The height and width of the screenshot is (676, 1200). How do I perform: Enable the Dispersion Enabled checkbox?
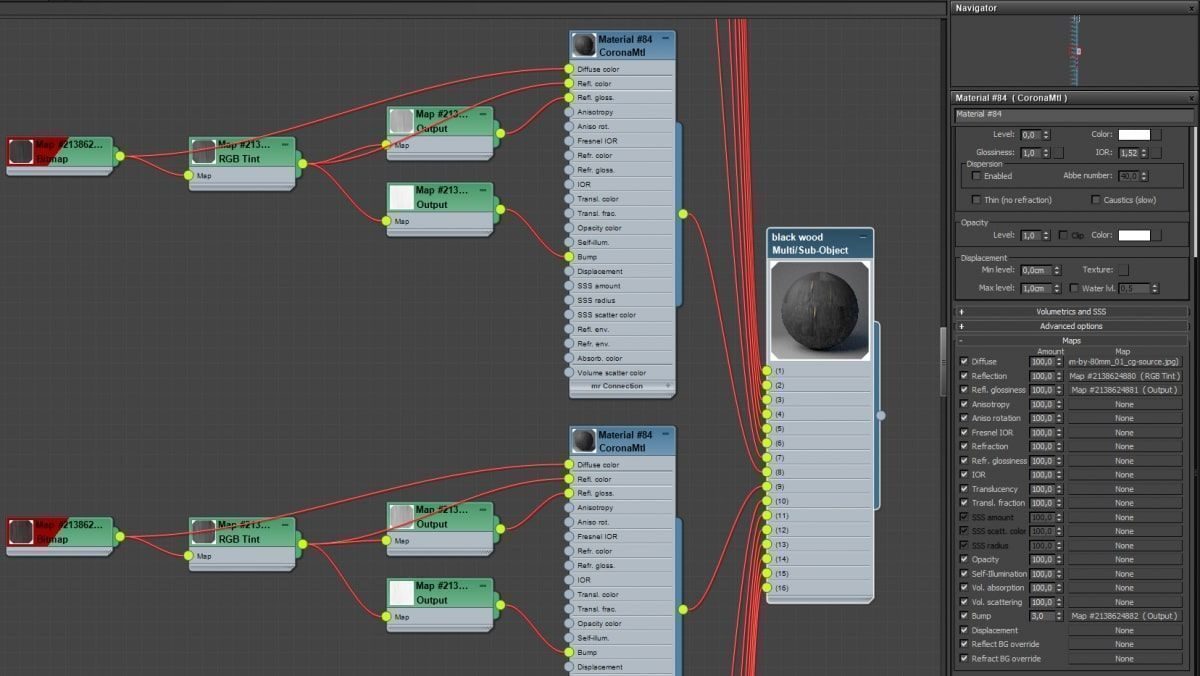977,176
